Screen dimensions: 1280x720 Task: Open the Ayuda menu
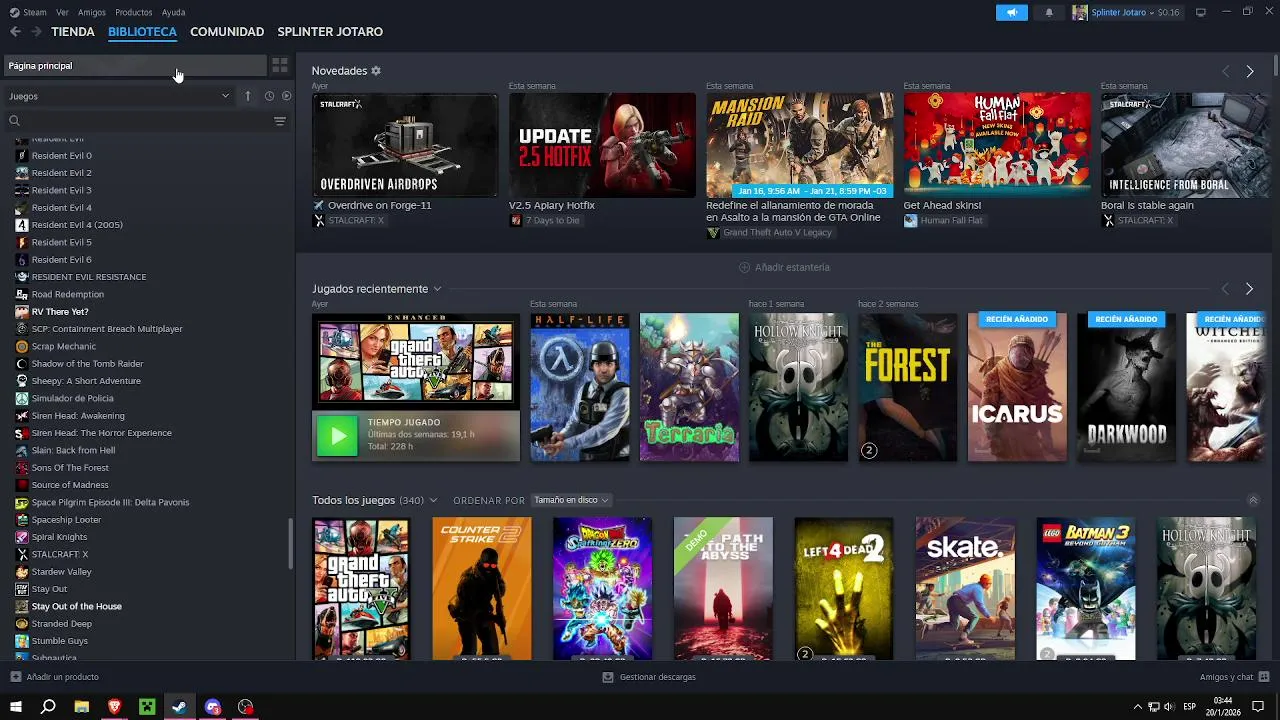tap(173, 12)
